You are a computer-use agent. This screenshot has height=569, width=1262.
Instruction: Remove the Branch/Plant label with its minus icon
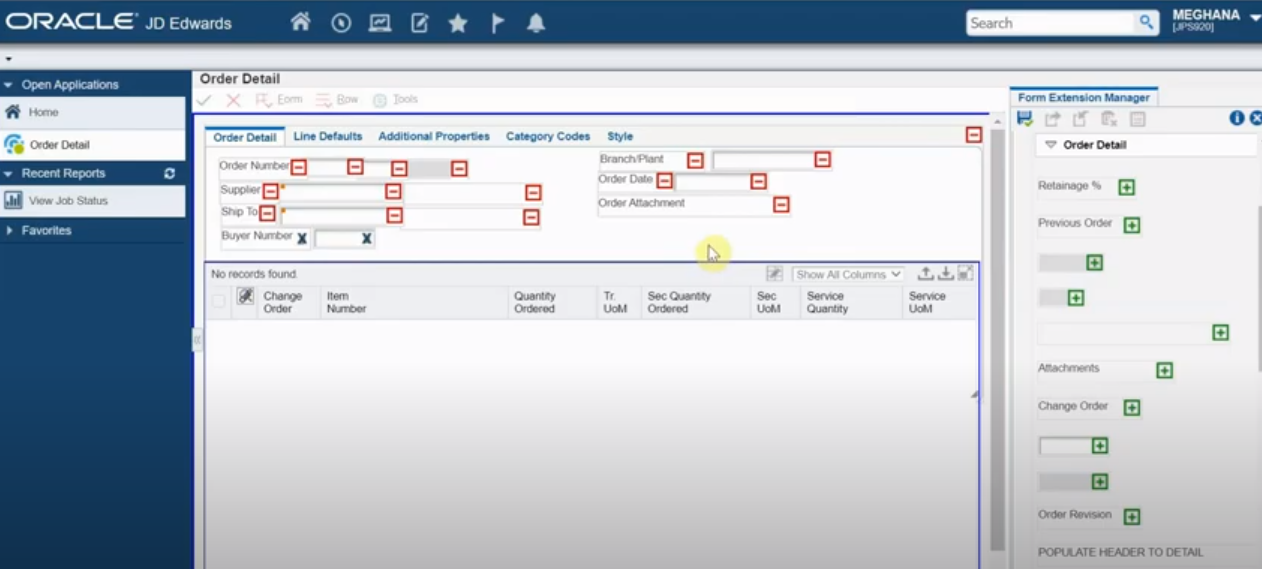pos(695,160)
